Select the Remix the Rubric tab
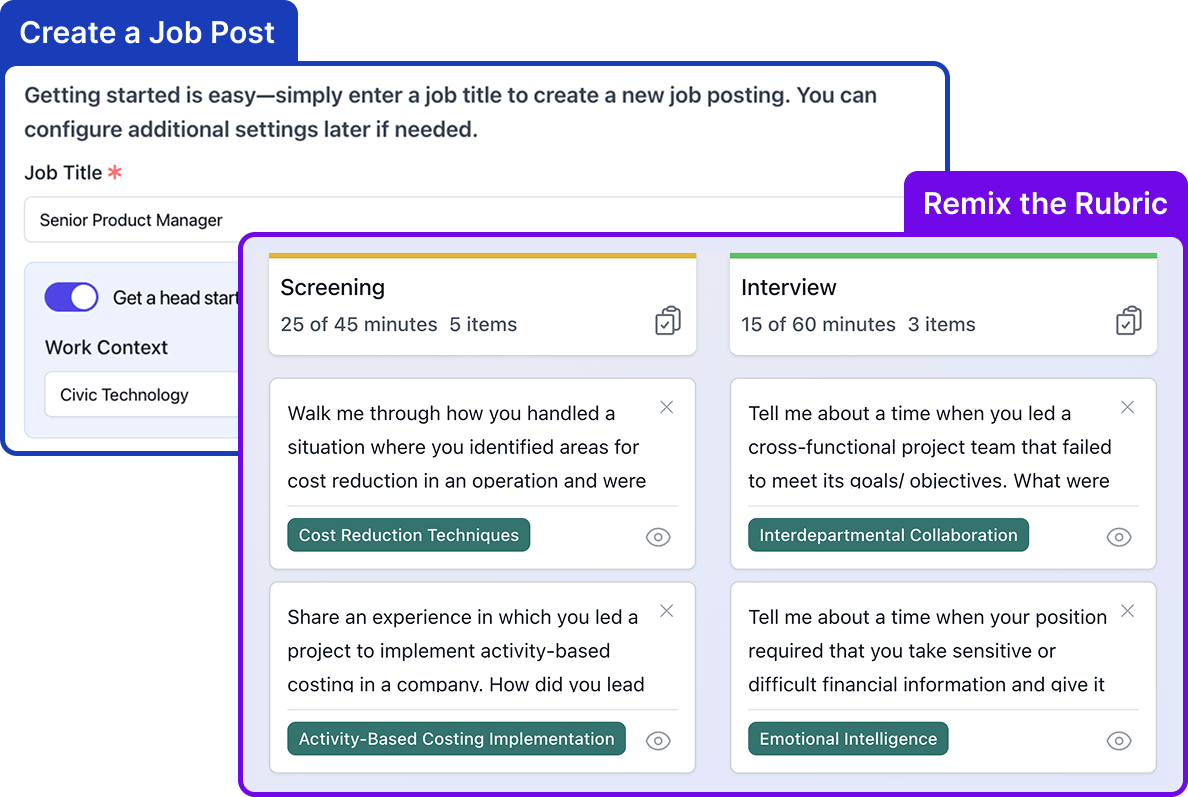This screenshot has width=1188, height=797. (1045, 203)
